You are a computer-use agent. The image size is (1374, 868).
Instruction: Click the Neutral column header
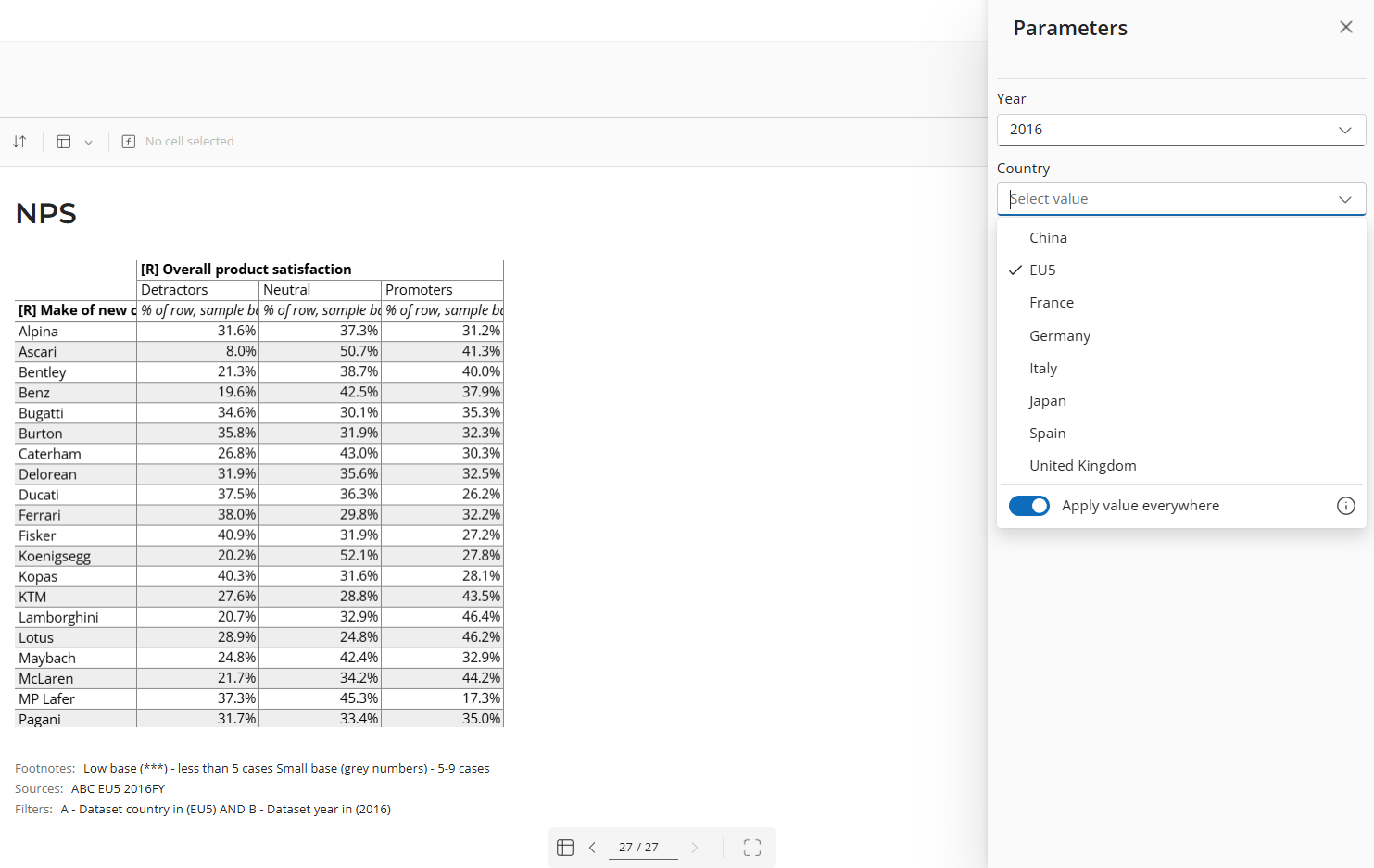point(320,290)
